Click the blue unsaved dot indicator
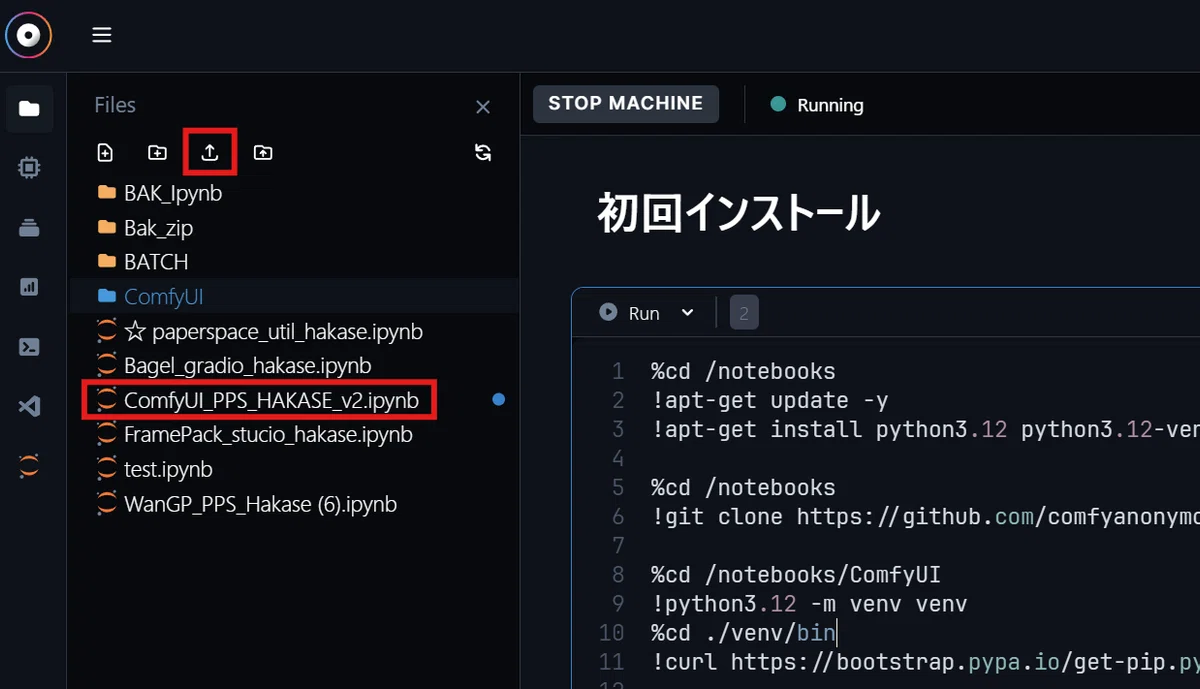 (499, 400)
